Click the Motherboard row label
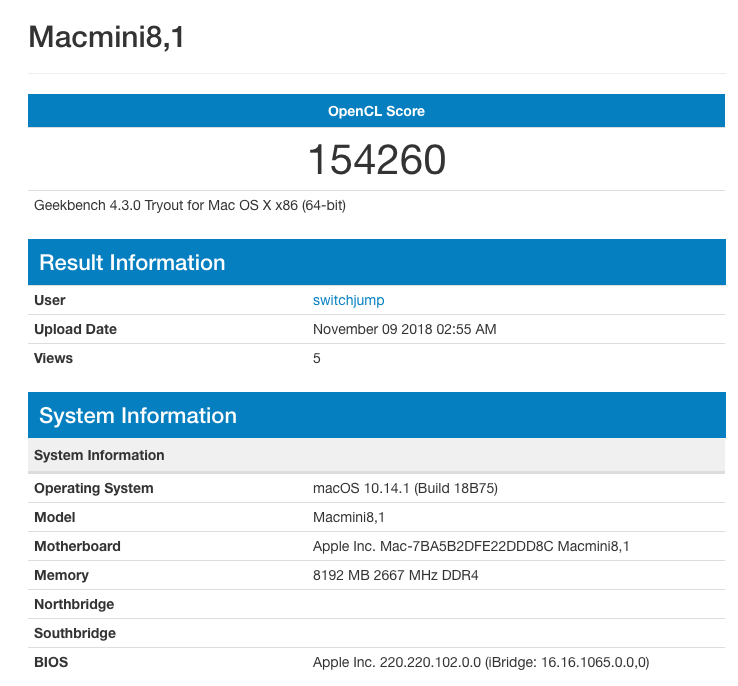The height and width of the screenshot is (686, 738). pos(77,546)
